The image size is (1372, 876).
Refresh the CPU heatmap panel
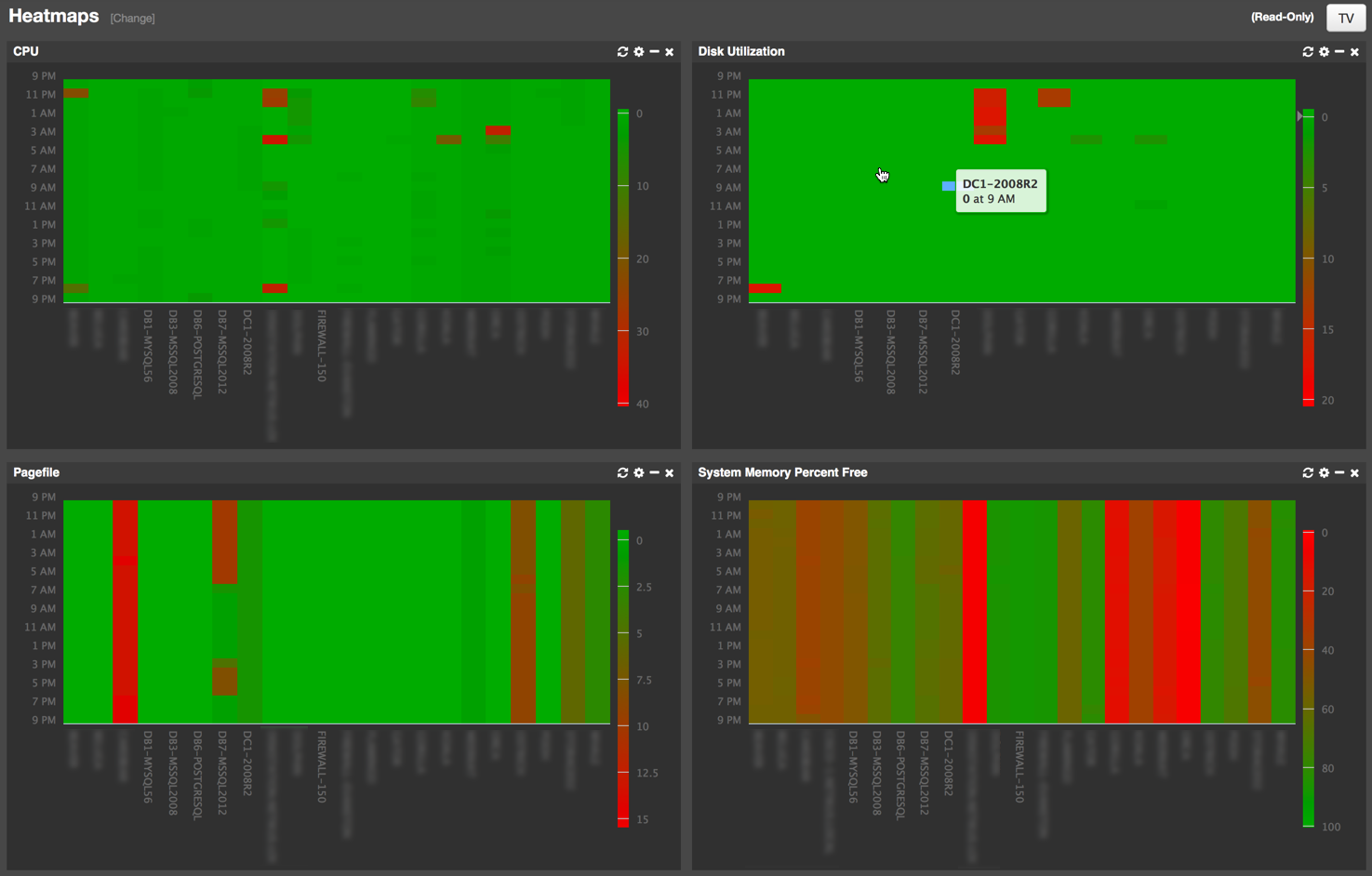(622, 52)
